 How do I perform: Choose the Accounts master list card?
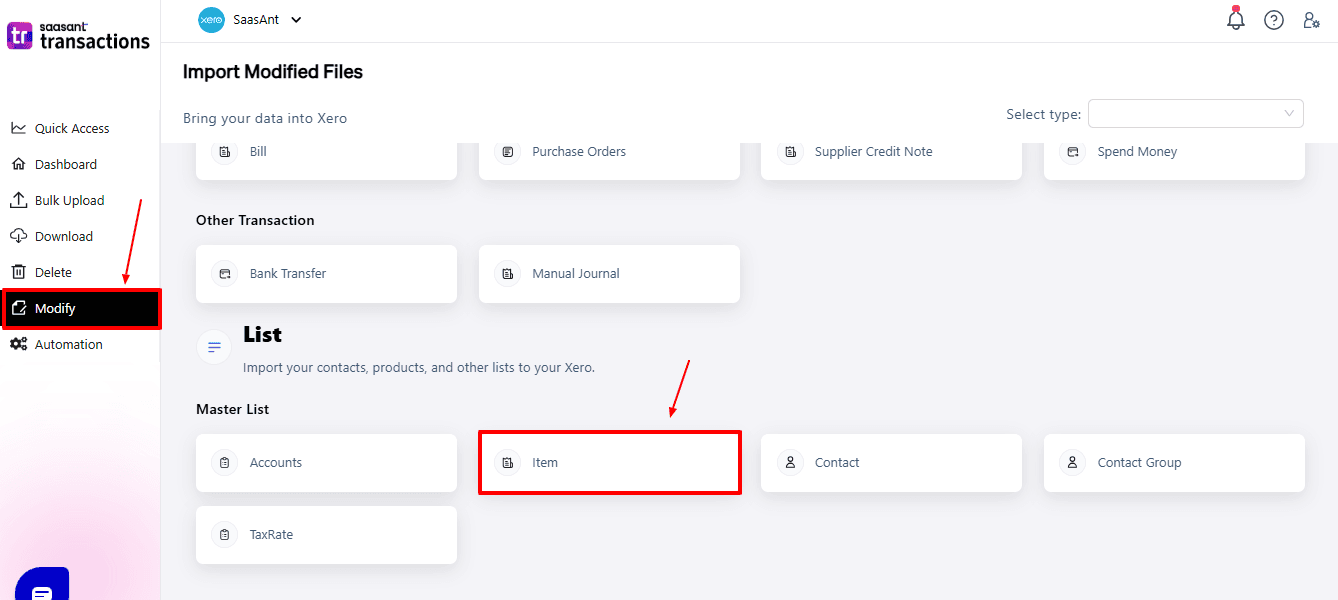click(326, 463)
